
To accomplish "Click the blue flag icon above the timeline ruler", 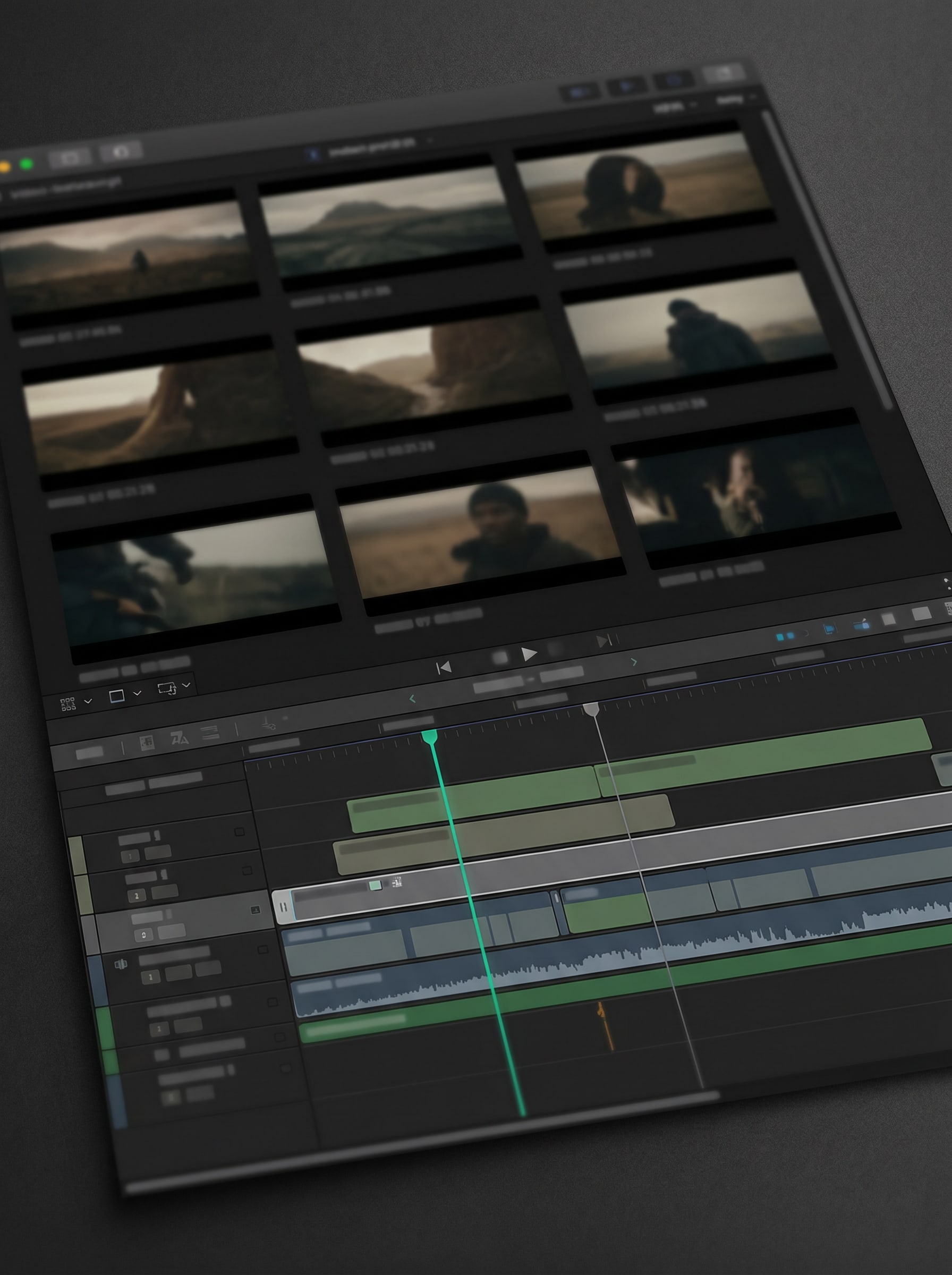I will click(829, 629).
